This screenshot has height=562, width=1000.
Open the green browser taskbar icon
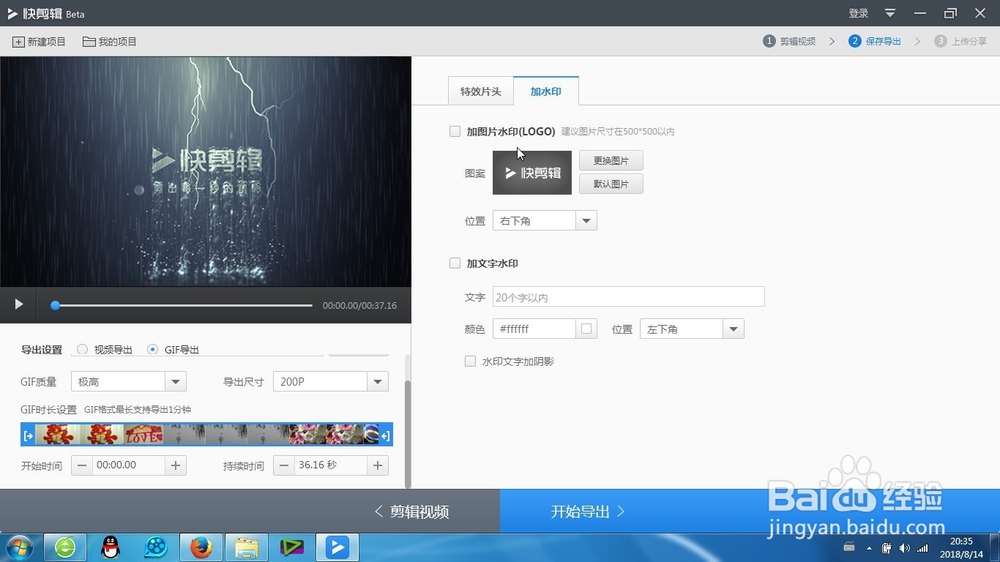(x=65, y=547)
